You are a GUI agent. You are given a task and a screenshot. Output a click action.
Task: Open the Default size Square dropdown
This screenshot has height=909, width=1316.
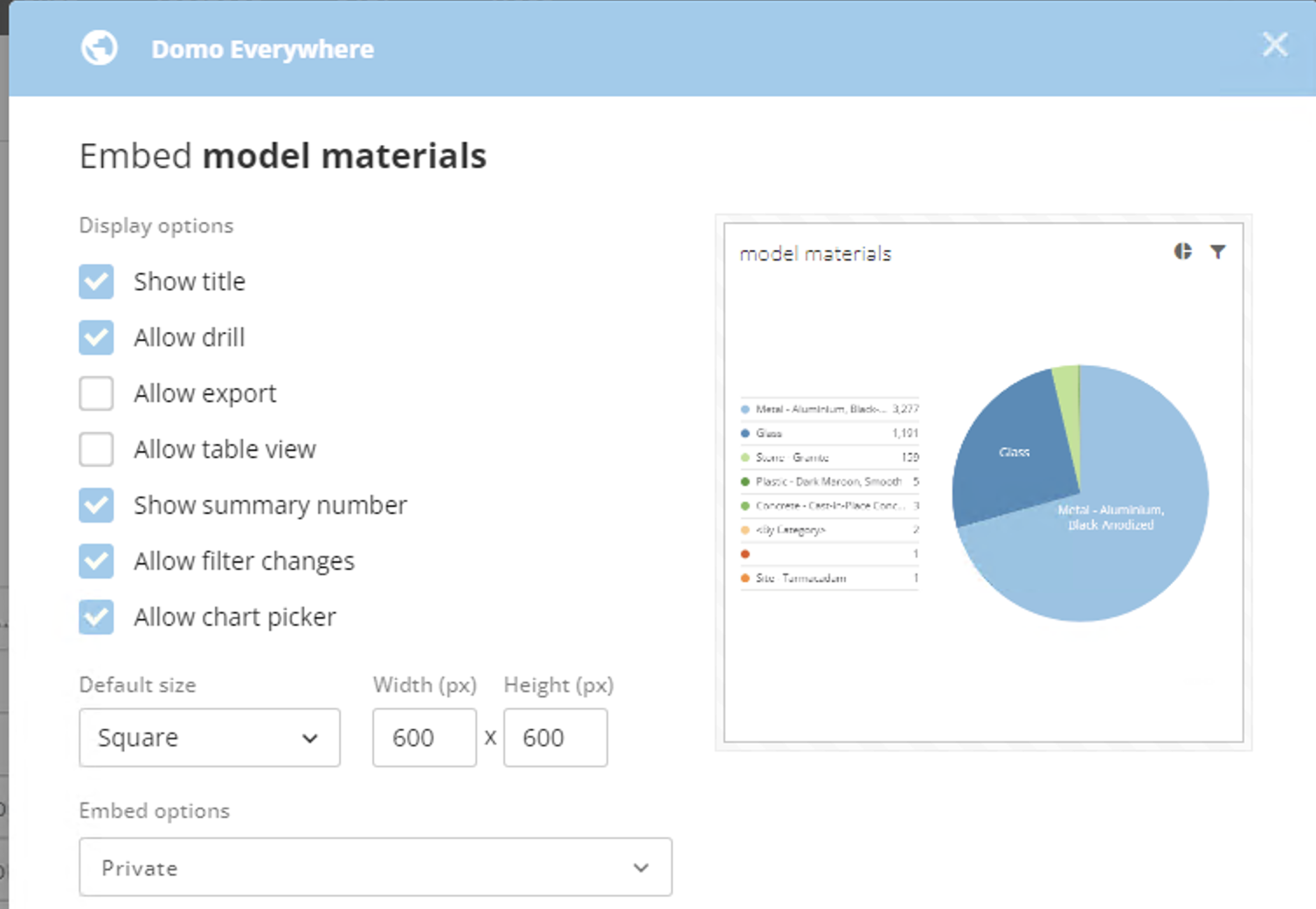pyautogui.click(x=209, y=738)
